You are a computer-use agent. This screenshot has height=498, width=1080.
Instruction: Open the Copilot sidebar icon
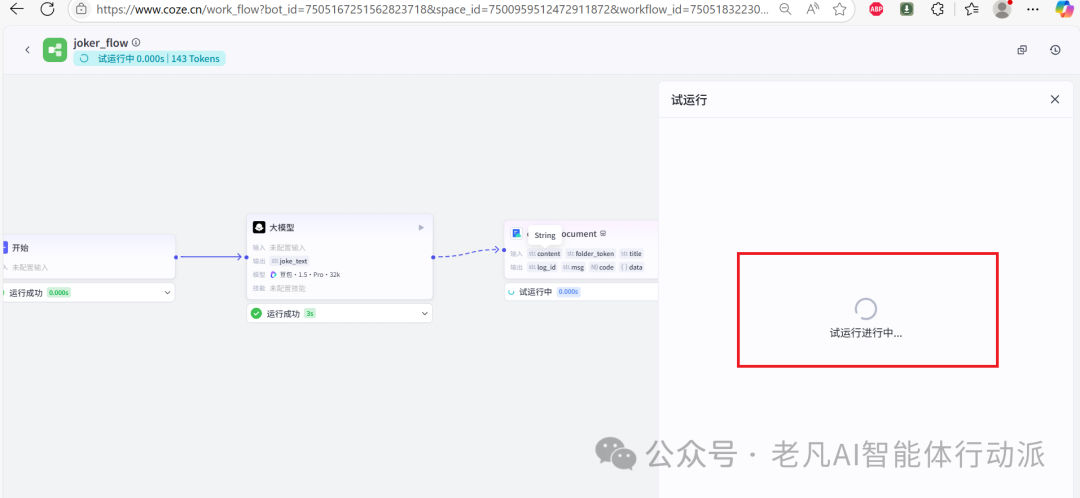[x=1064, y=9]
